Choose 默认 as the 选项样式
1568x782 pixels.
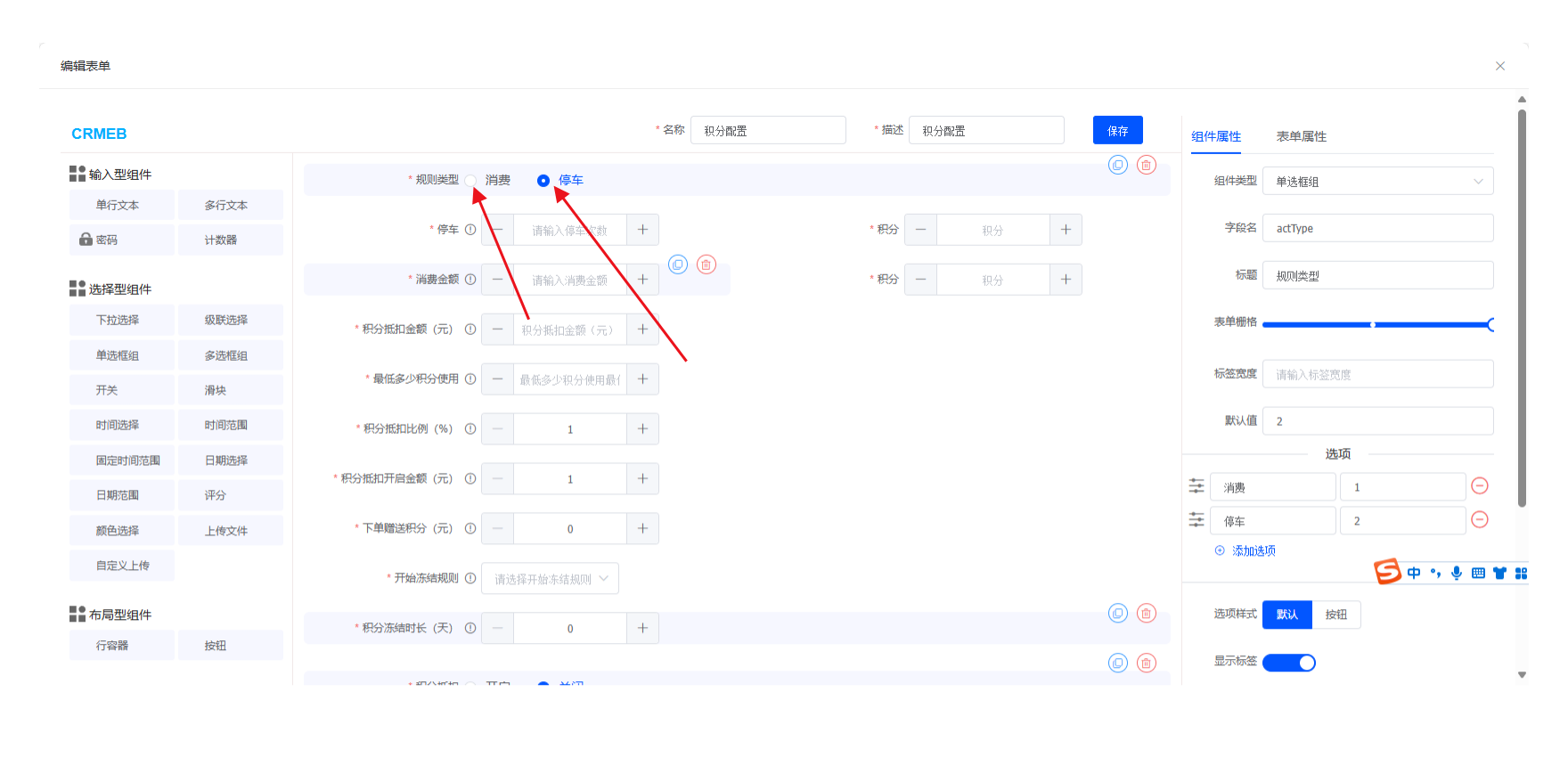[x=1287, y=615]
